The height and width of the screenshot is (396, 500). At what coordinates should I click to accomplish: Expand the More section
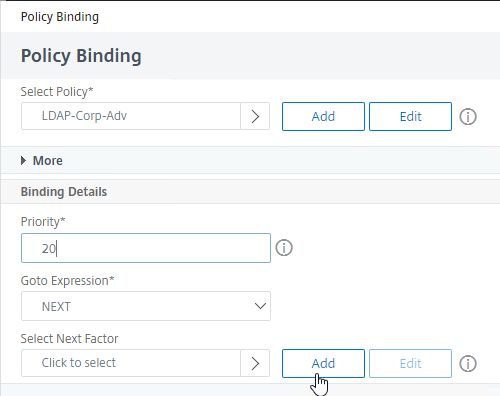tap(42, 161)
